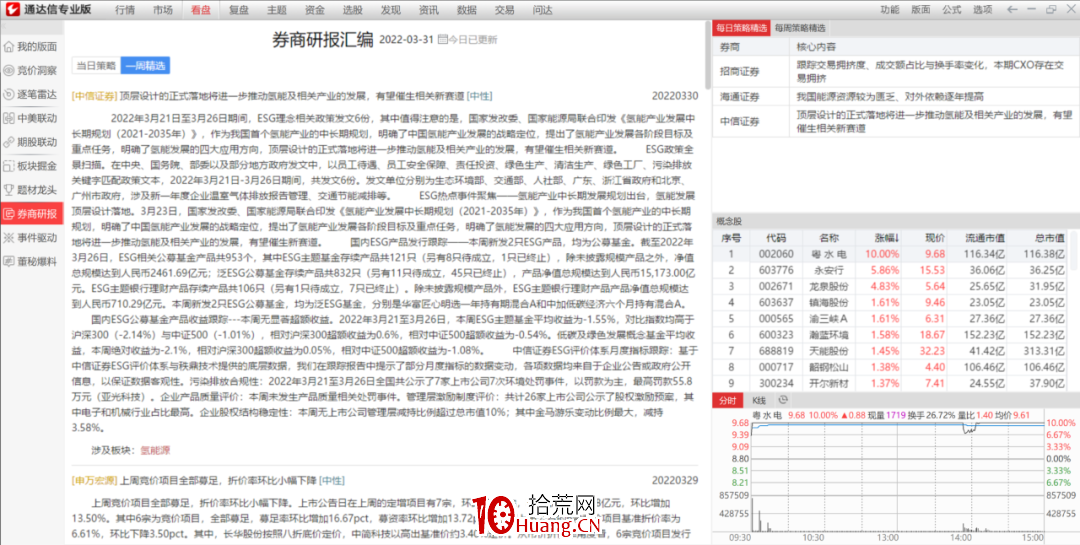
Task: Select the 分时 chart tab
Action: (x=727, y=400)
